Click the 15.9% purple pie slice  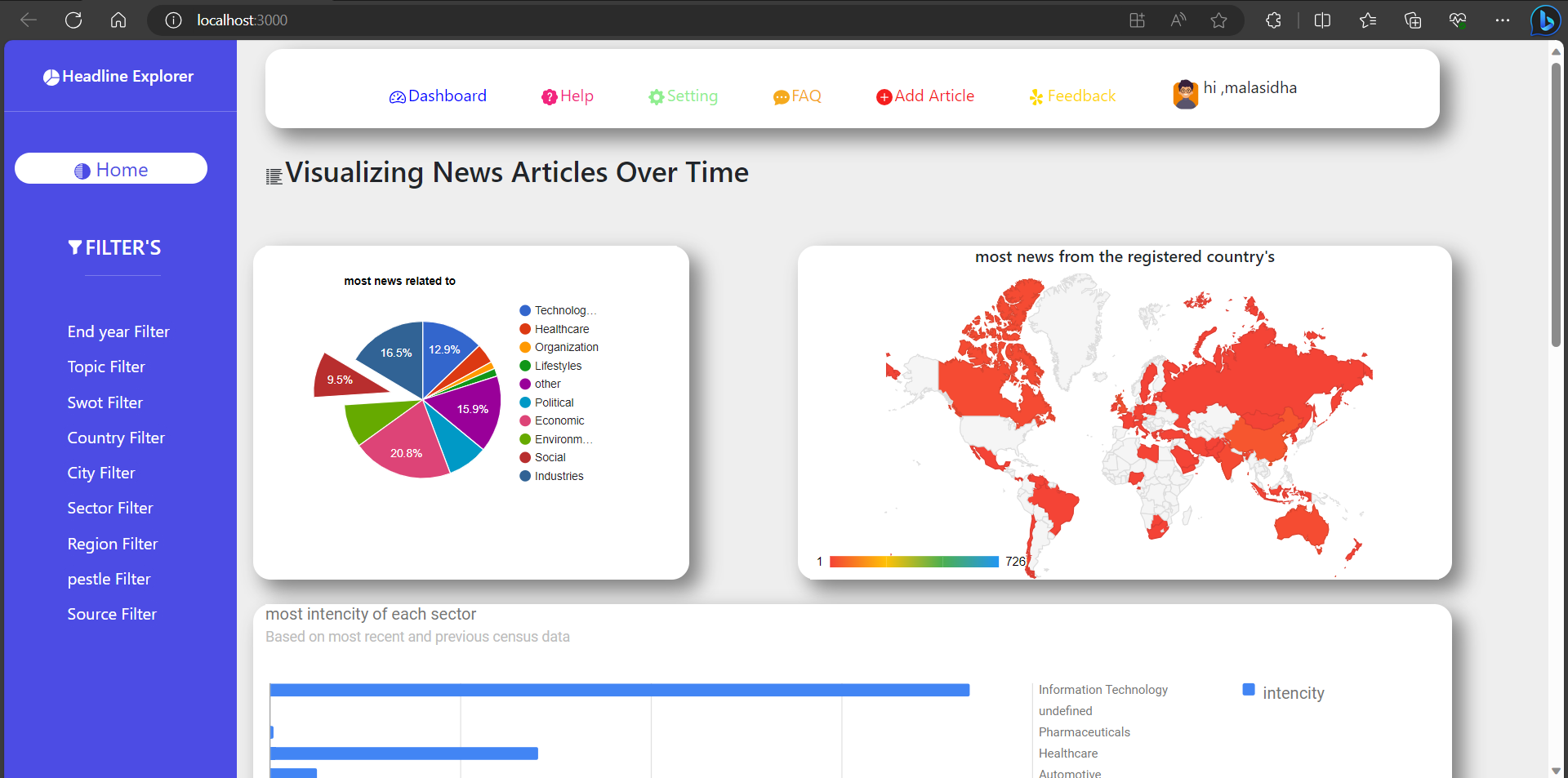click(470, 411)
